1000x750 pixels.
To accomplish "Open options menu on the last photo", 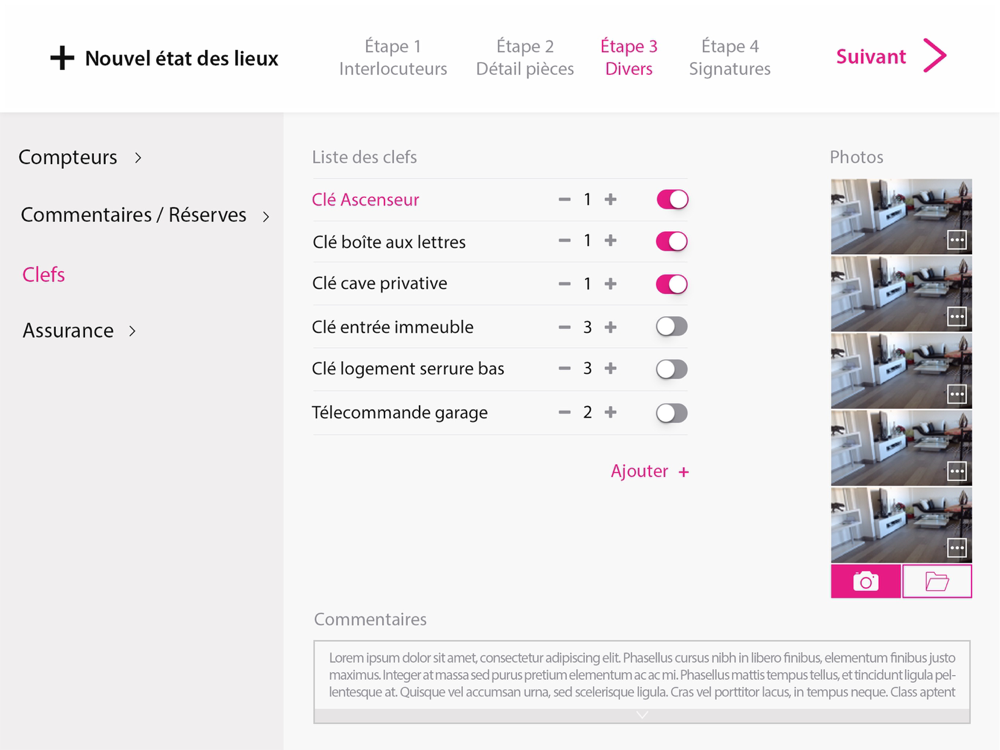I will 957,548.
